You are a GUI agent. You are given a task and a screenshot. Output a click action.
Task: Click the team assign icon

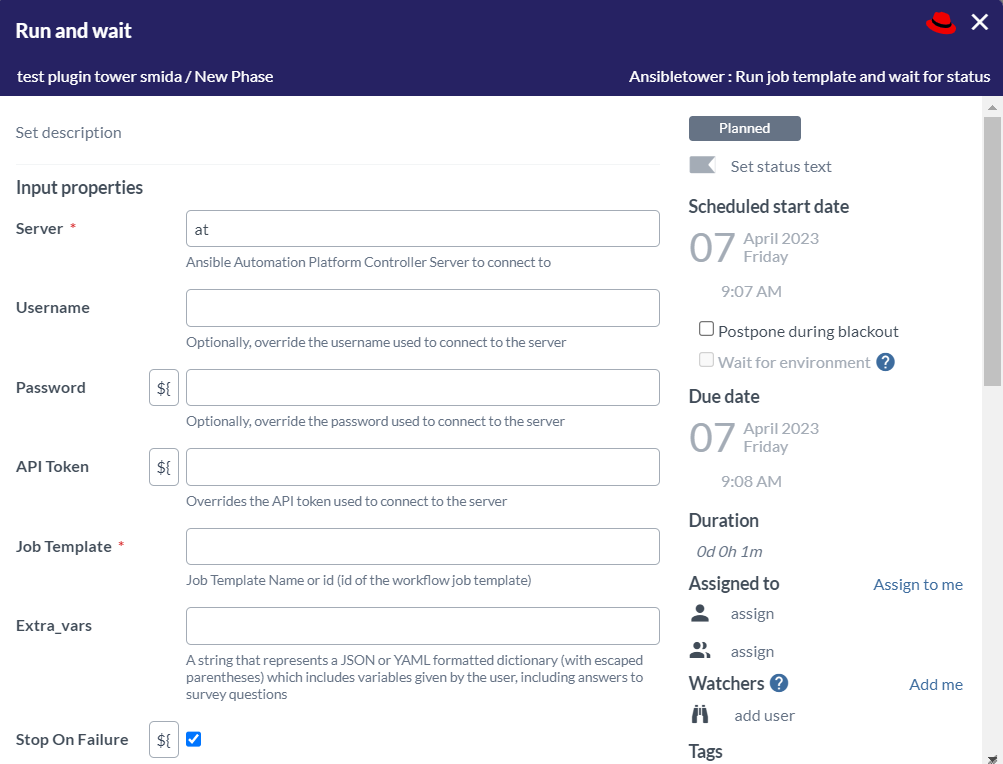(700, 651)
